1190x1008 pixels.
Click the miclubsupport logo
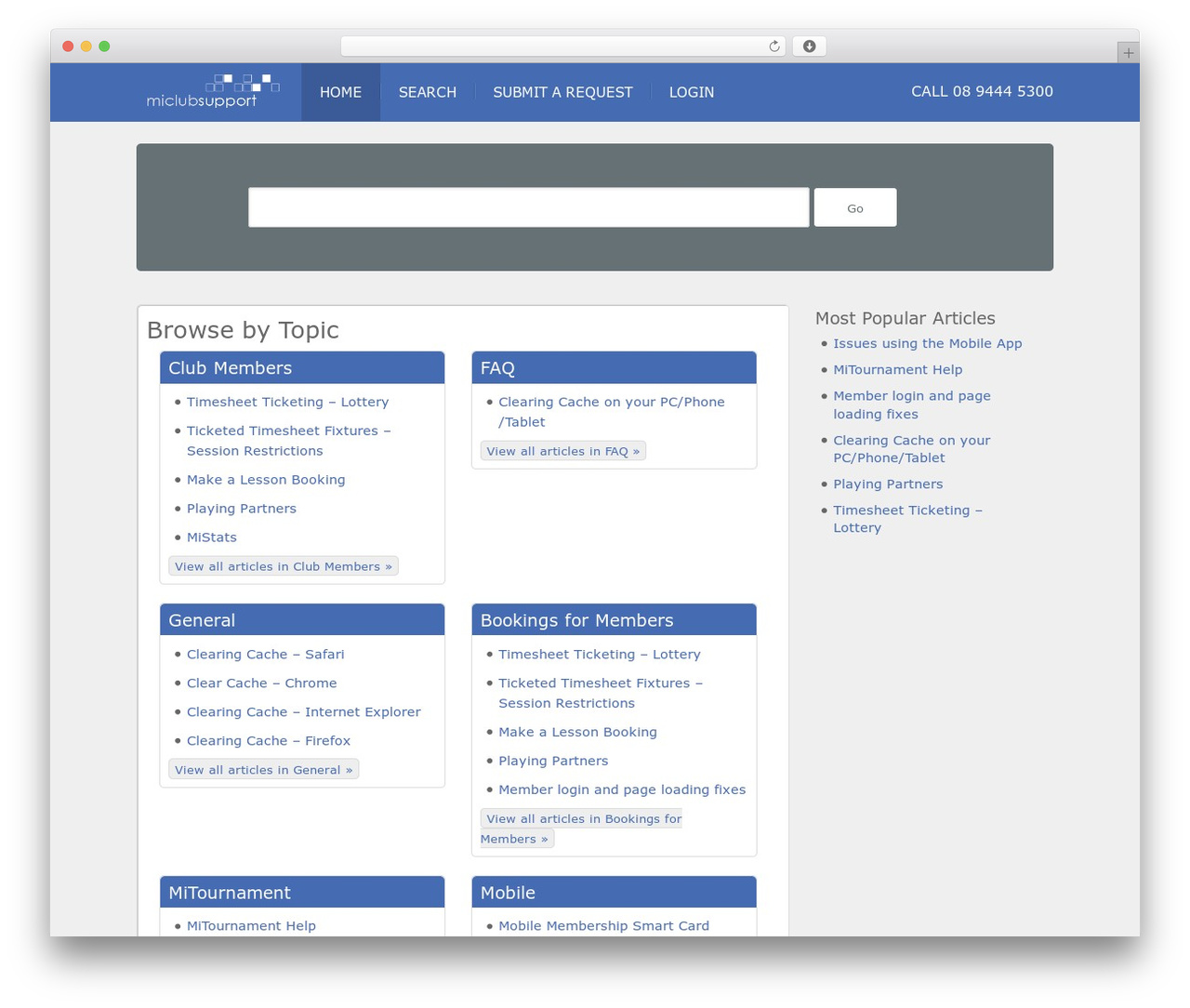(x=213, y=91)
